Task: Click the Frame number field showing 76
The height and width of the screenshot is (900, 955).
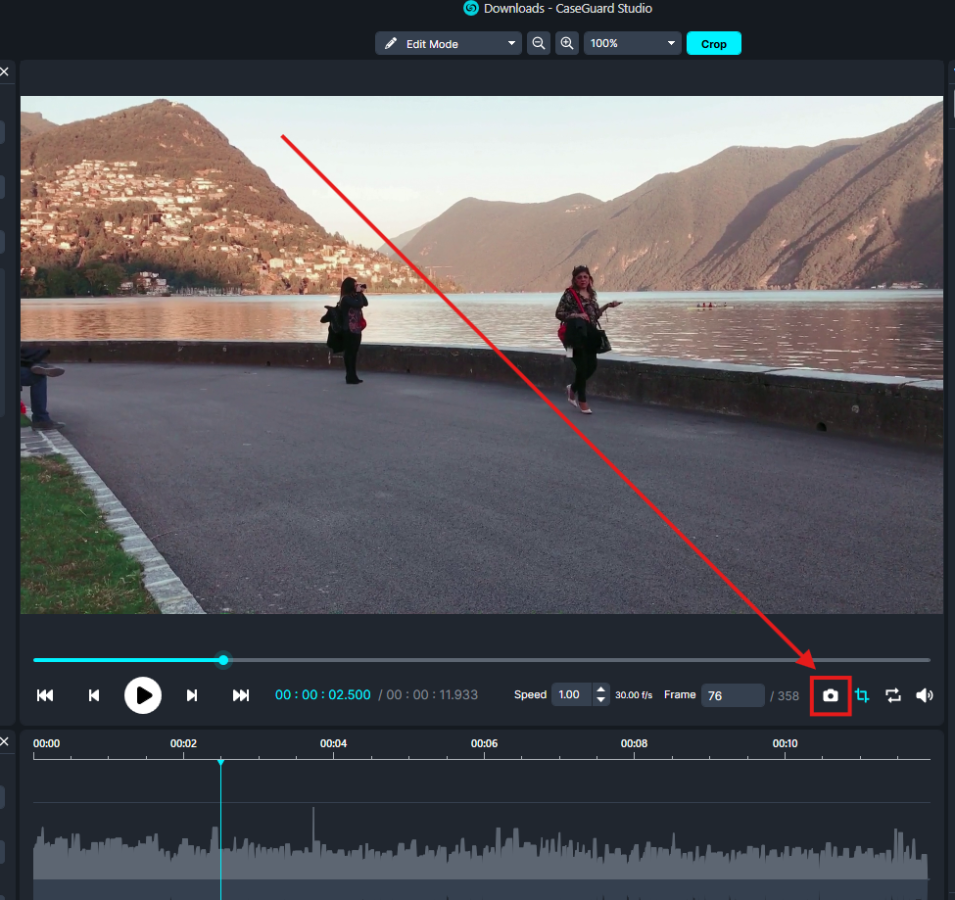Action: coord(732,696)
